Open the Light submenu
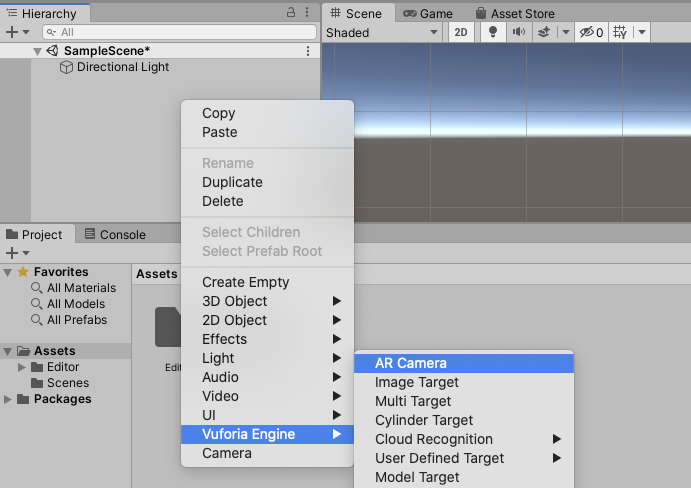This screenshot has height=488, width=691. [x=267, y=358]
